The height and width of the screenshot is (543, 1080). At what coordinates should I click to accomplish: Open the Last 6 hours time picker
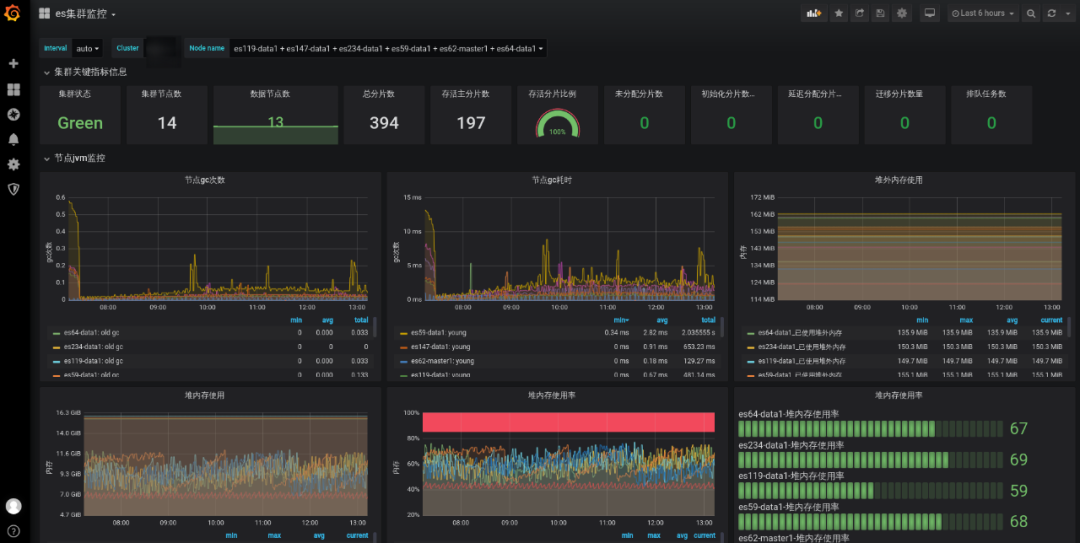pos(983,14)
